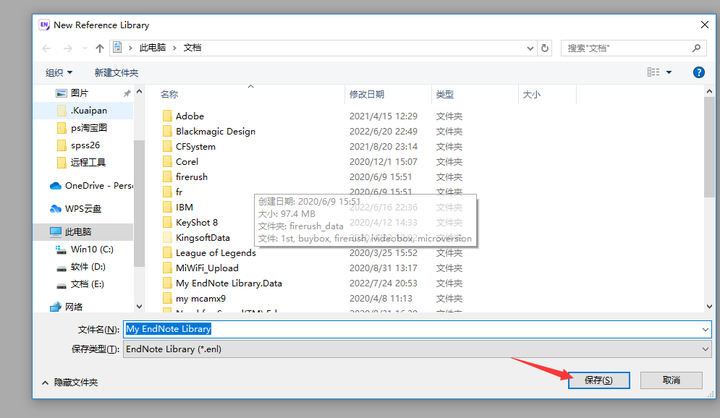Click the Adobe folder icon
The height and width of the screenshot is (418, 720).
(x=167, y=116)
